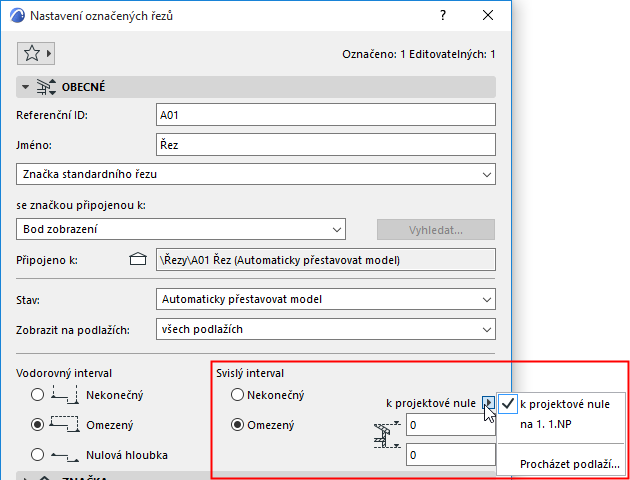Select Nulová hloubka radio option
Image resolution: width=630 pixels, height=480 pixels.
coord(37,455)
